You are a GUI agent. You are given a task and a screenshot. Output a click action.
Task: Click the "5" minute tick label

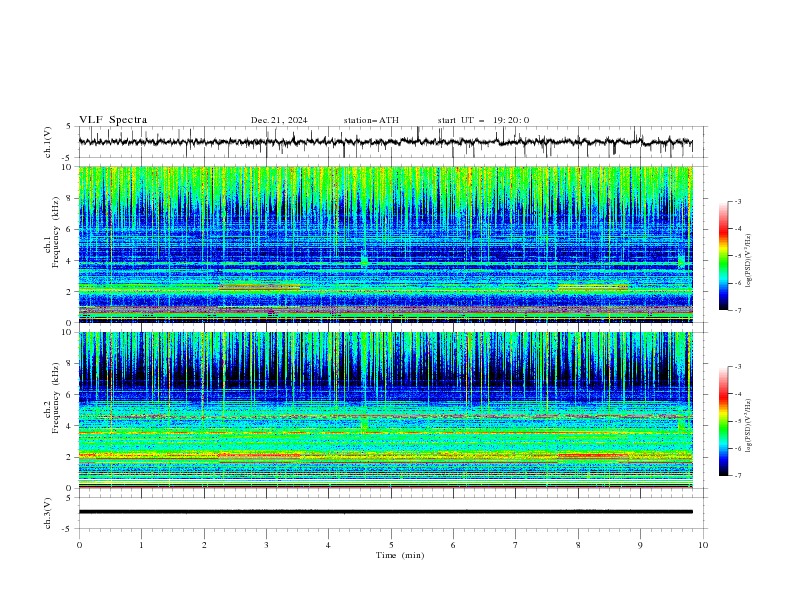pos(391,545)
